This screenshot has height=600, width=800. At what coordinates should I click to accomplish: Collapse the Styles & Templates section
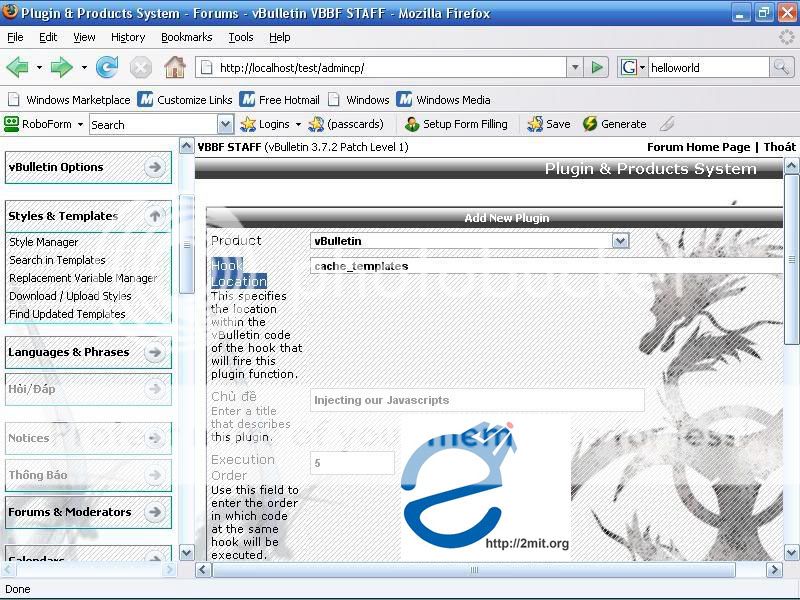[x=155, y=216]
